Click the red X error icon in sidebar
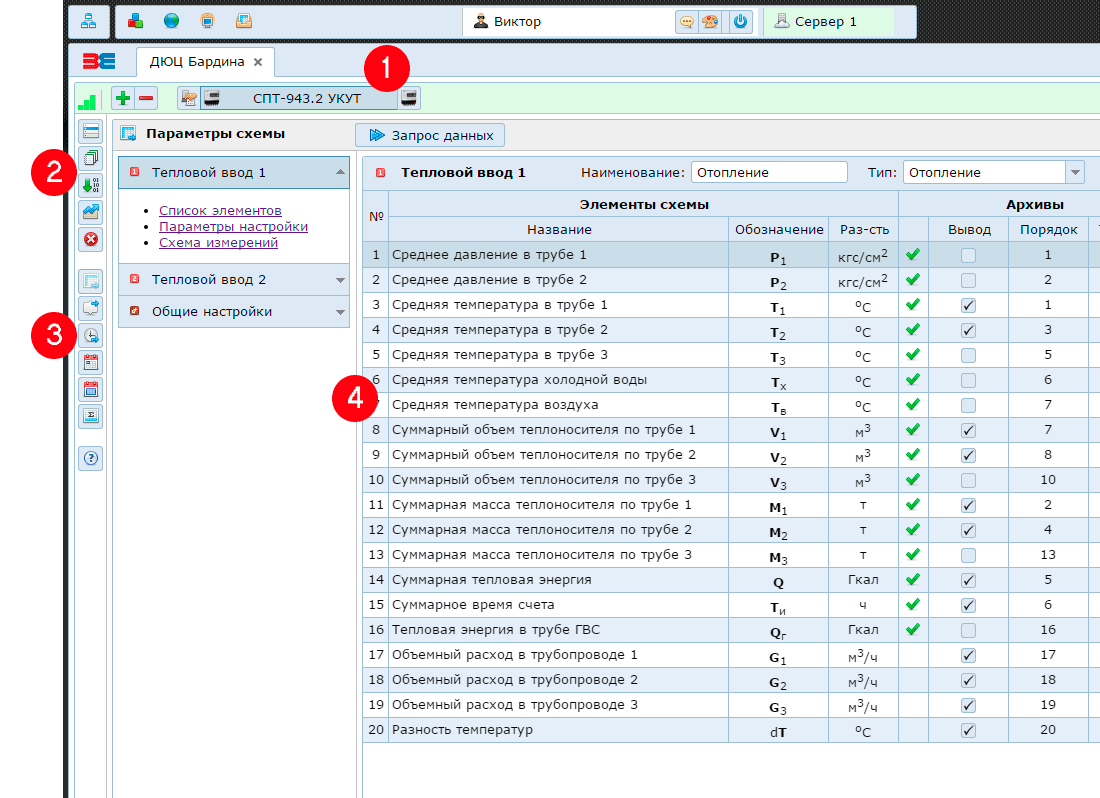The width and height of the screenshot is (1100, 798). point(91,238)
